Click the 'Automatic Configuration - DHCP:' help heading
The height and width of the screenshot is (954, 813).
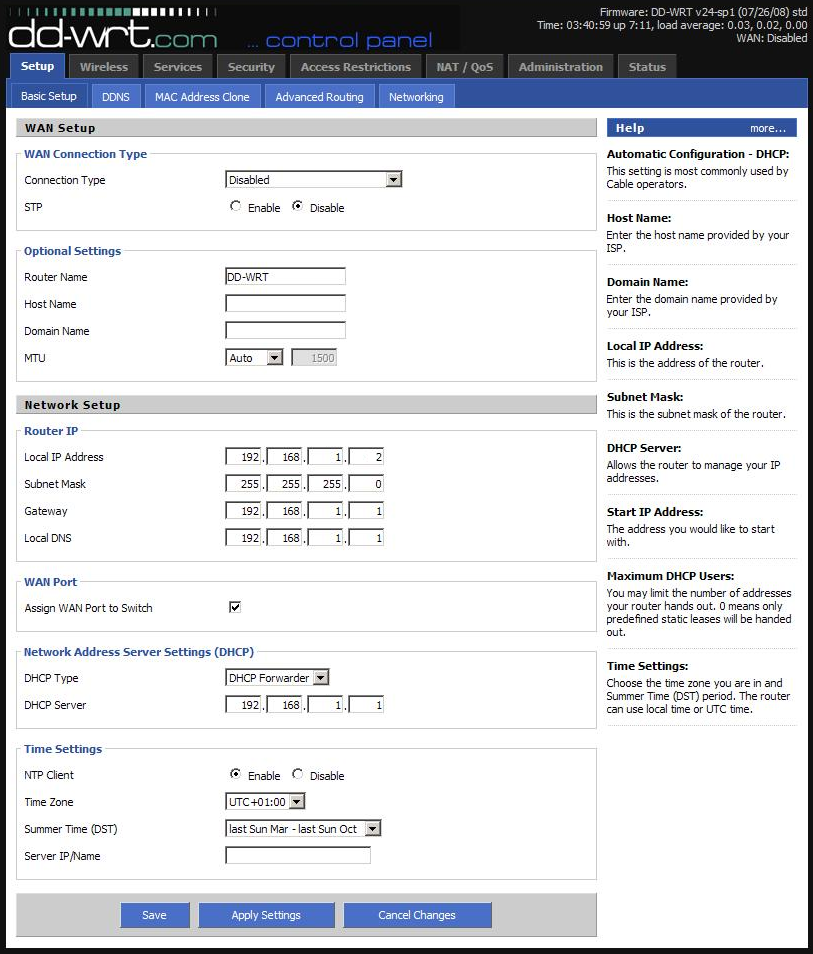(x=698, y=154)
